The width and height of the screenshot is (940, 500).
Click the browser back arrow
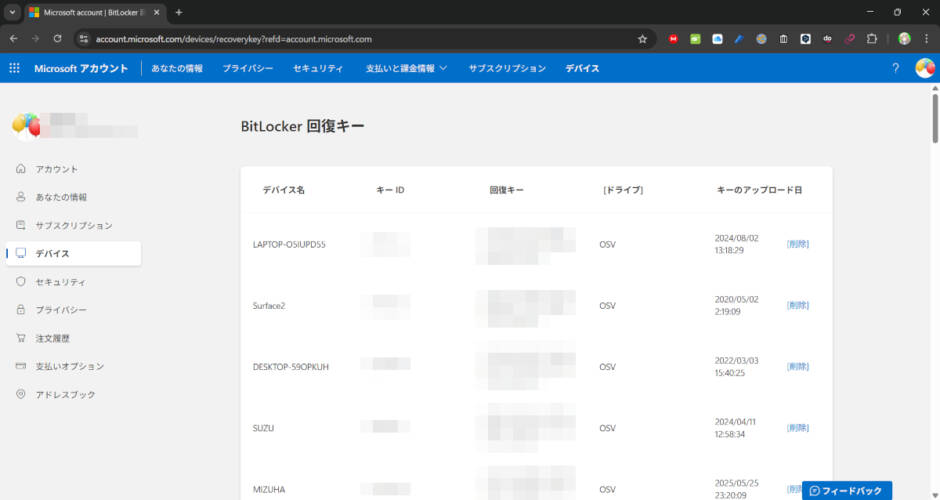coord(13,39)
